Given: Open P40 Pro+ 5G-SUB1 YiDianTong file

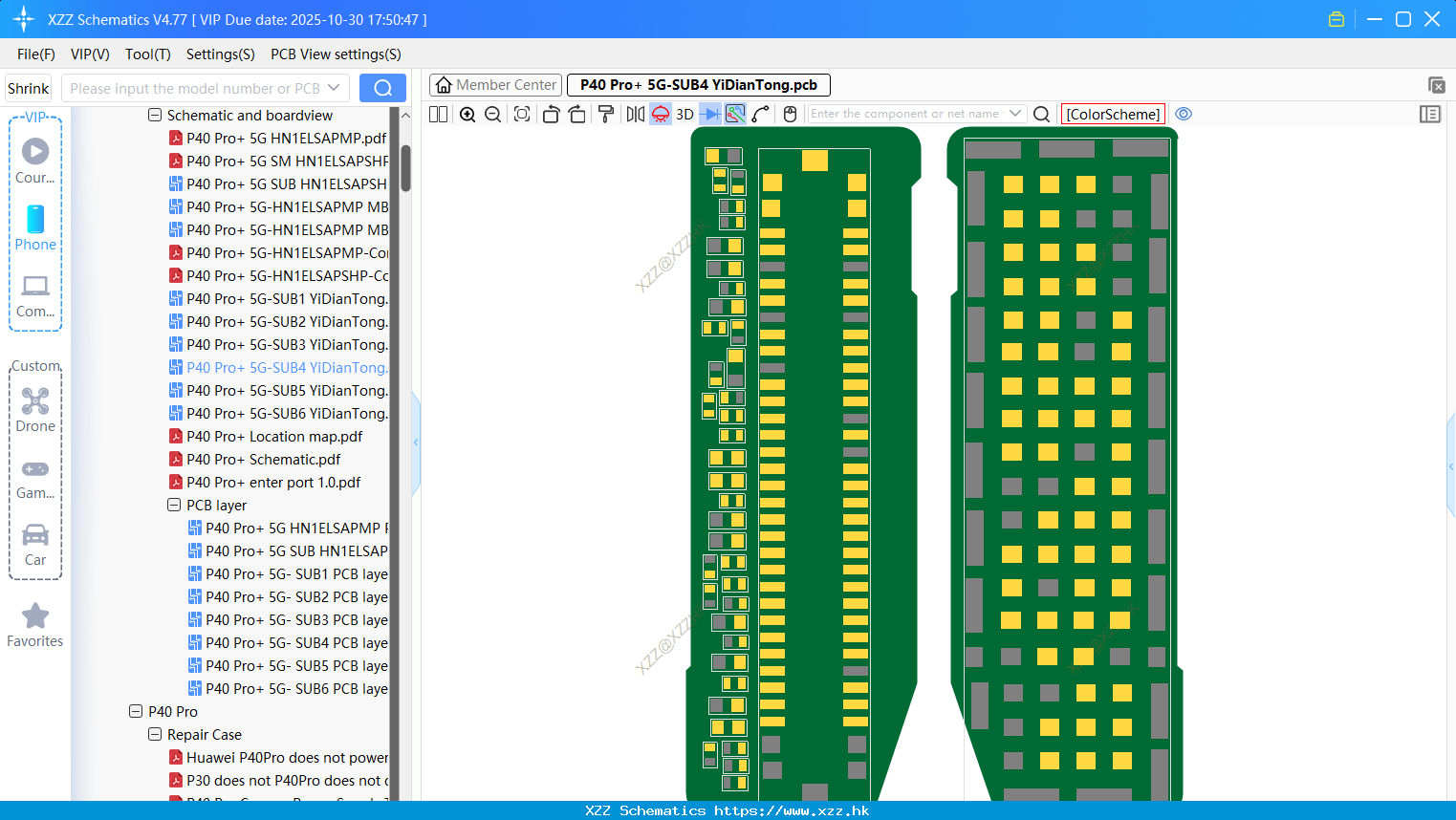Looking at the screenshot, I should coord(278,298).
